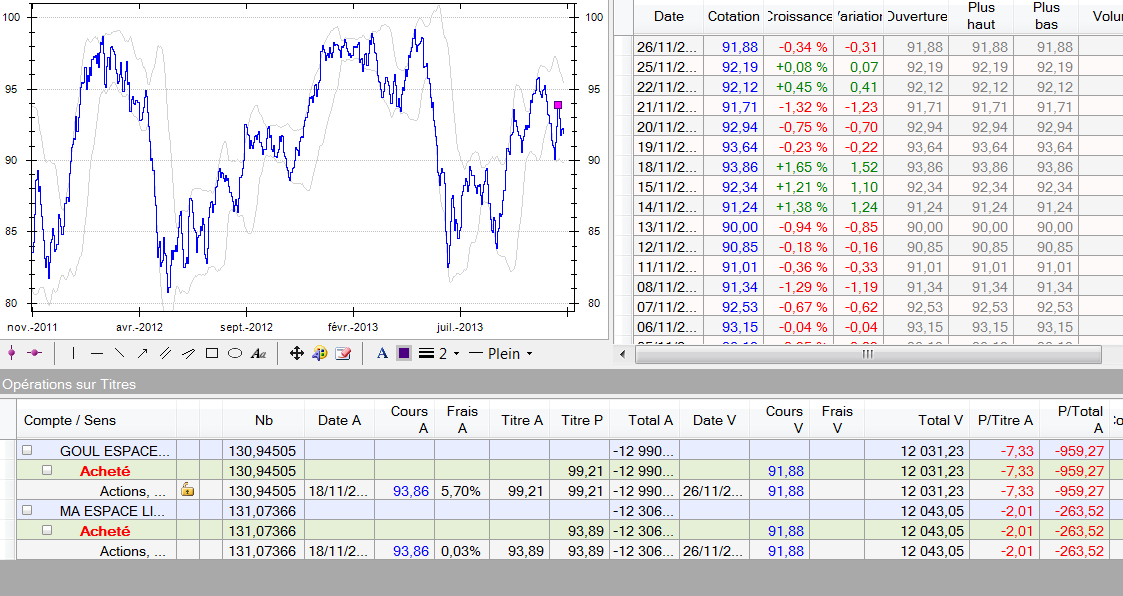Toggle the GOUL ESPACE account row box

(x=28, y=451)
